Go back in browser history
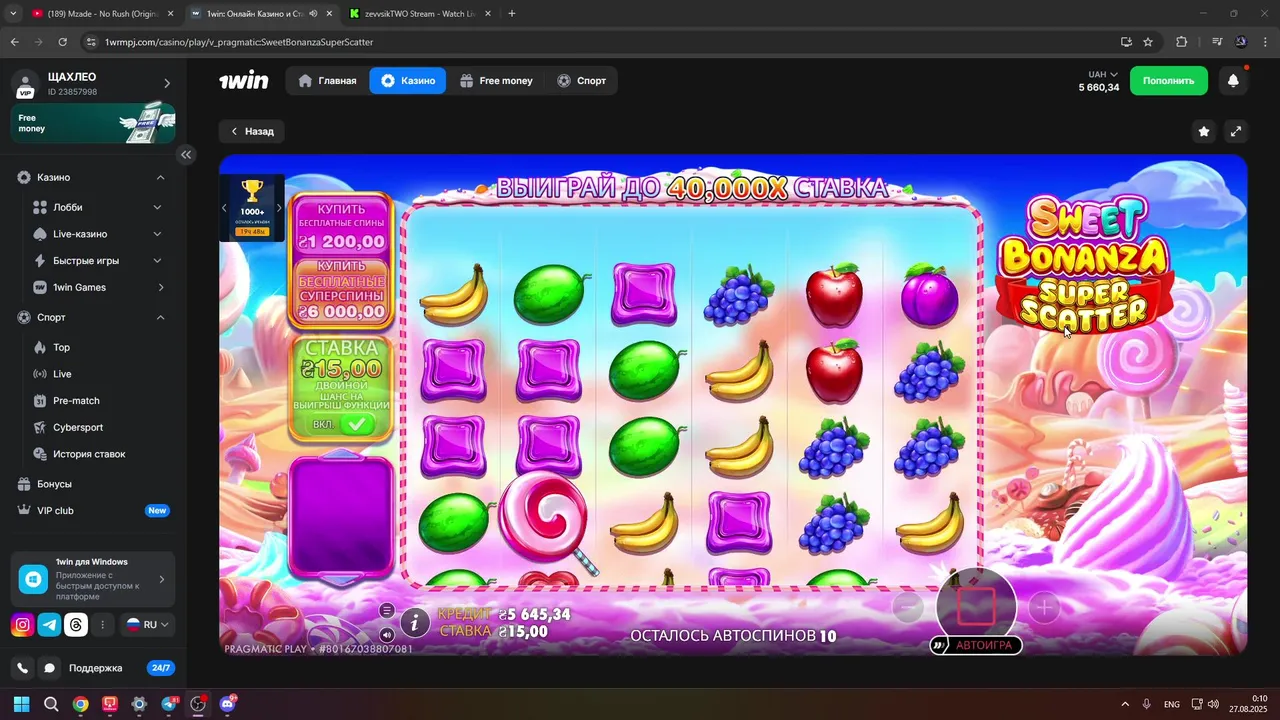The width and height of the screenshot is (1280, 720). tap(14, 42)
